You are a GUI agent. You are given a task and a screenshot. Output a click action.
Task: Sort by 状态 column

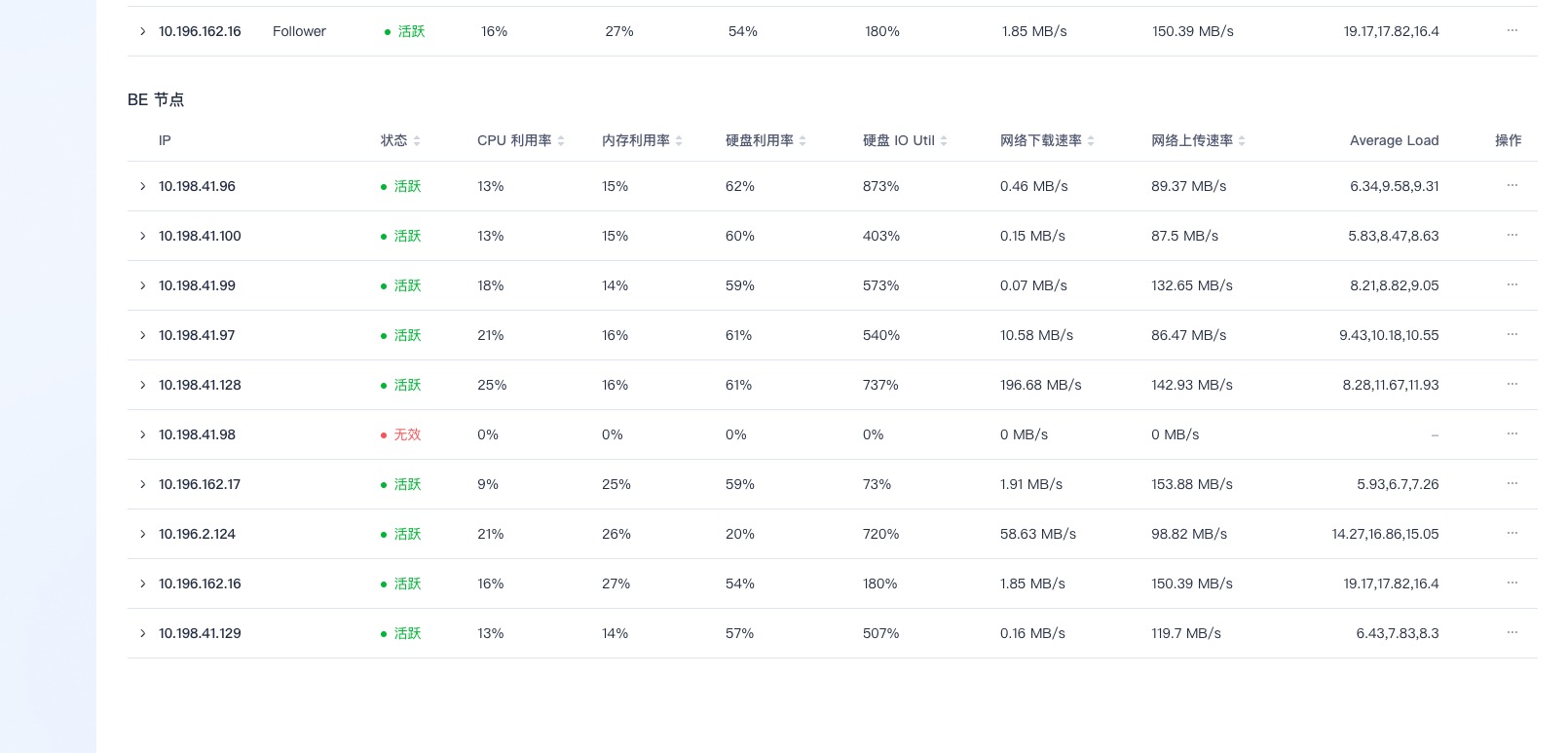(417, 140)
